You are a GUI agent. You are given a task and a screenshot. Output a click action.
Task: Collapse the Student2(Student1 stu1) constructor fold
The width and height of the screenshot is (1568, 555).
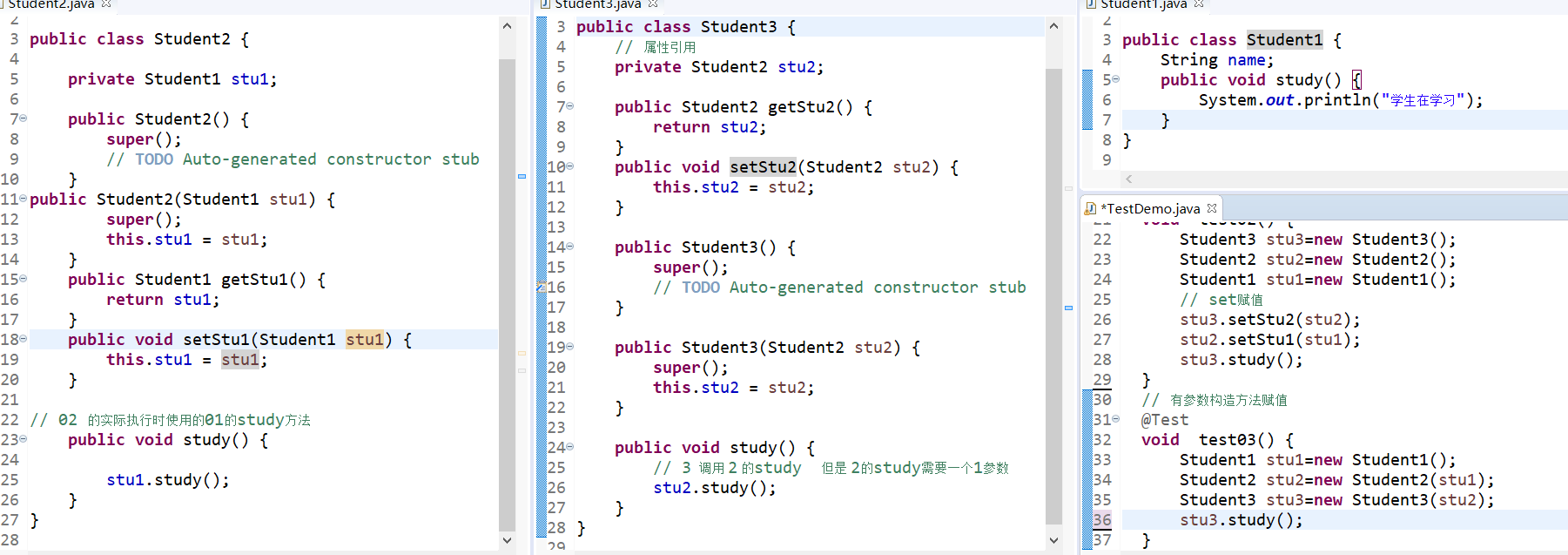click(24, 199)
